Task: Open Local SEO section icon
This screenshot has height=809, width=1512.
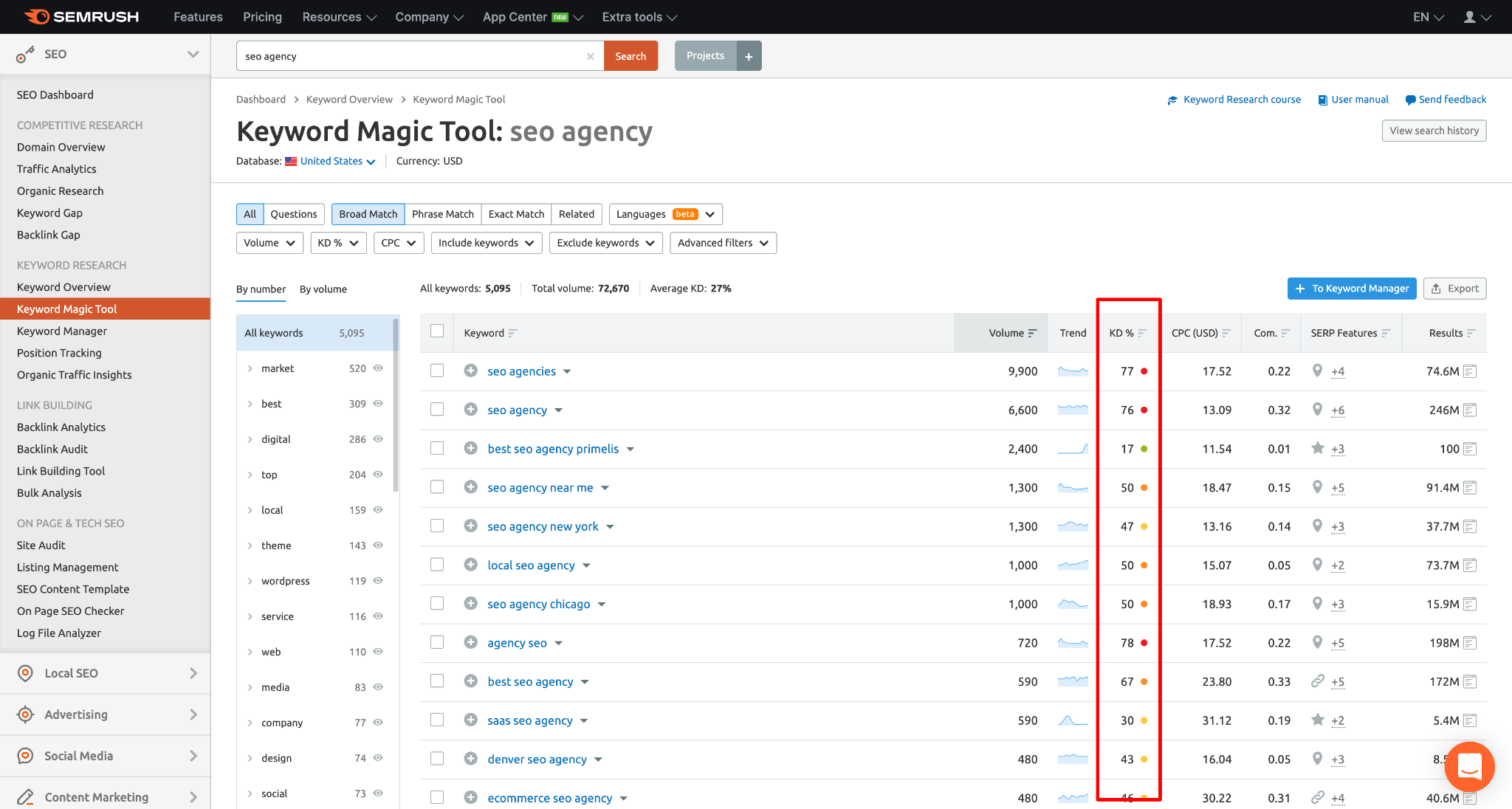Action: 25,672
